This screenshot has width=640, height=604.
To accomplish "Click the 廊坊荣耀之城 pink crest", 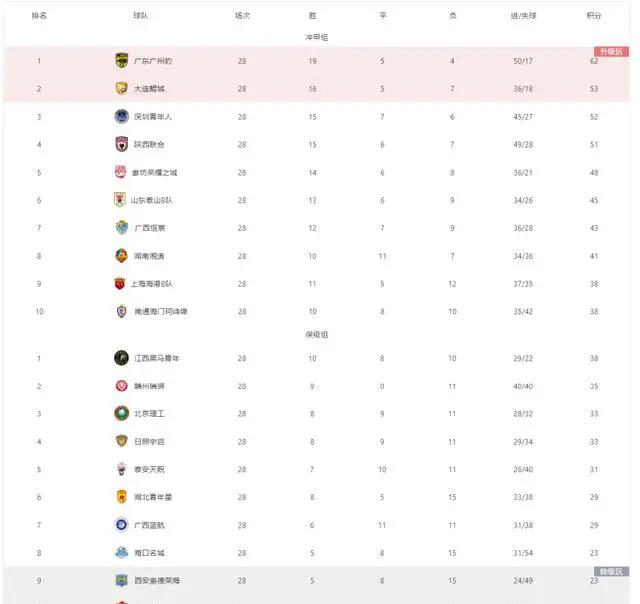I will (x=120, y=172).
